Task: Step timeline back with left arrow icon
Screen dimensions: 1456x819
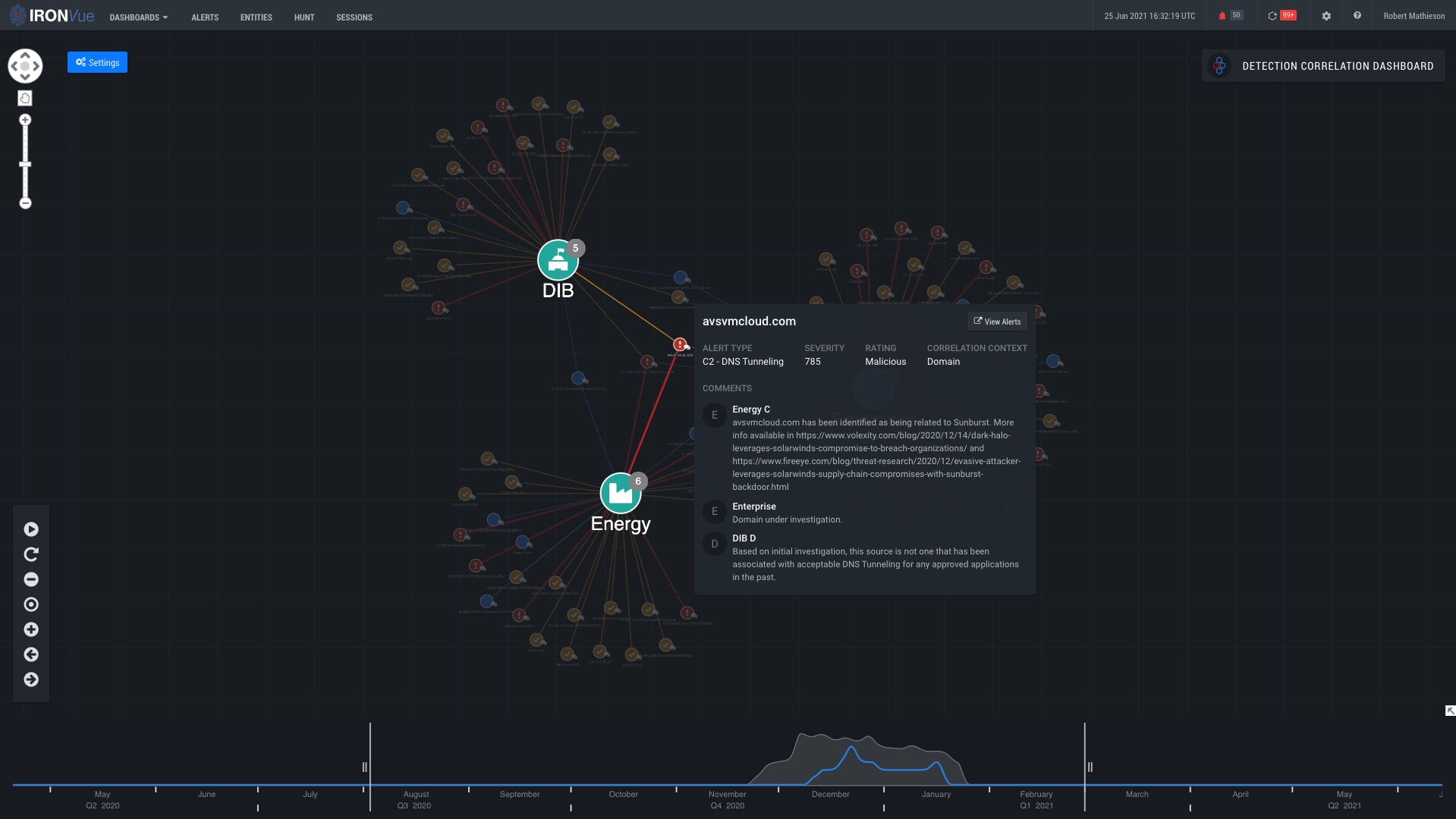Action: [31, 654]
